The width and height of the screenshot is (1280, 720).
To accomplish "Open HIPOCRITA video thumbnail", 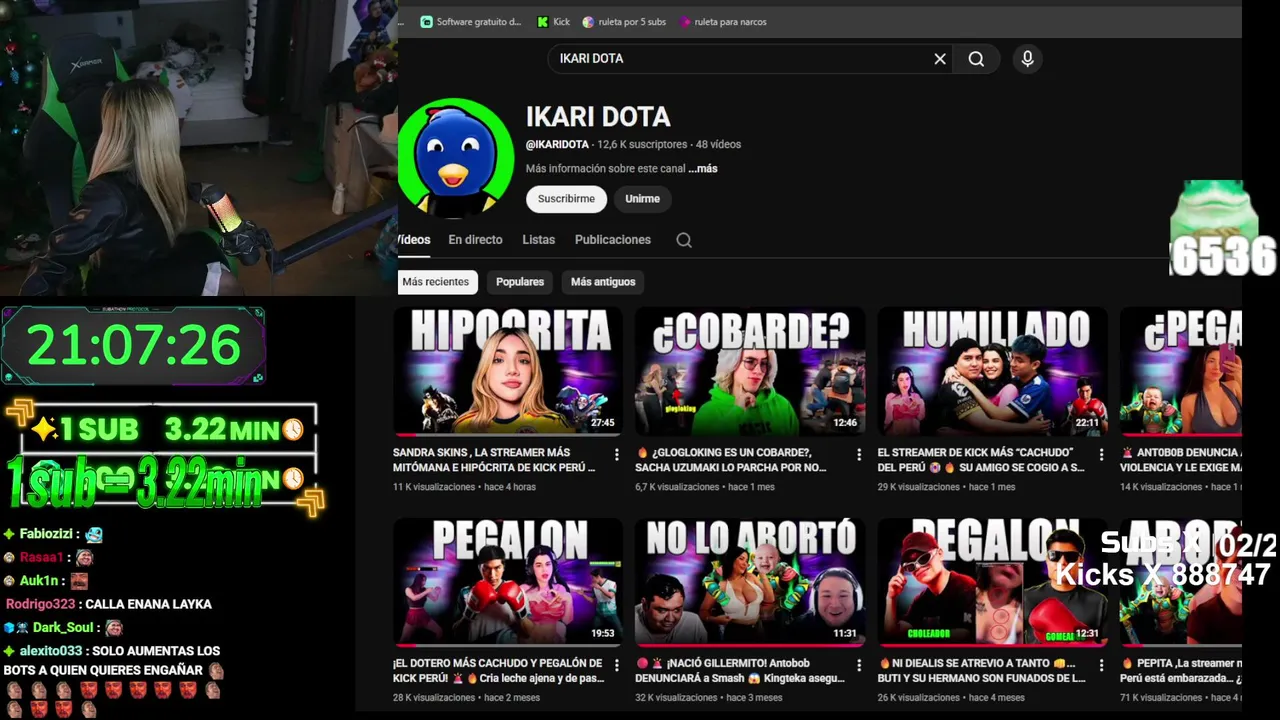I will [x=507, y=371].
